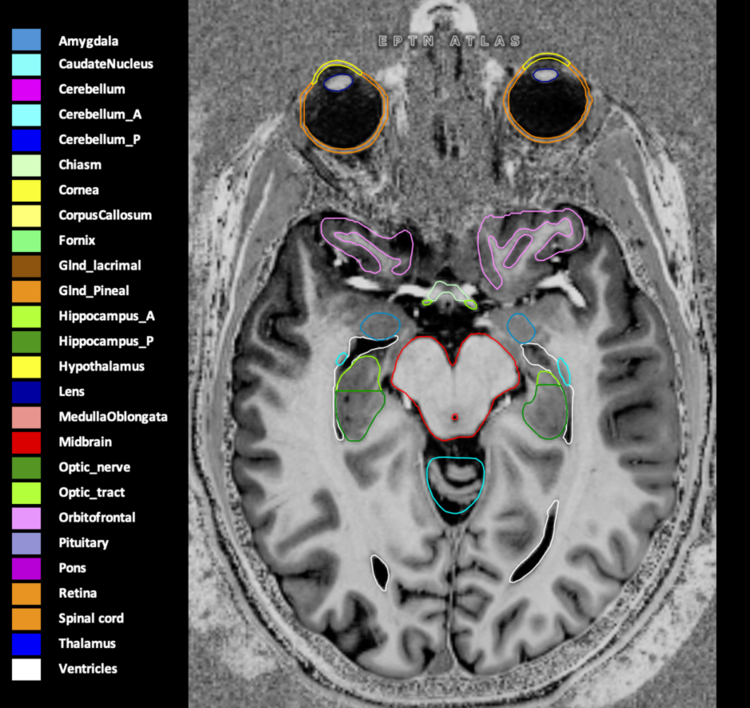Select the 'Retina' legend label
Viewport: 750px width, 708px height.
pos(77,593)
